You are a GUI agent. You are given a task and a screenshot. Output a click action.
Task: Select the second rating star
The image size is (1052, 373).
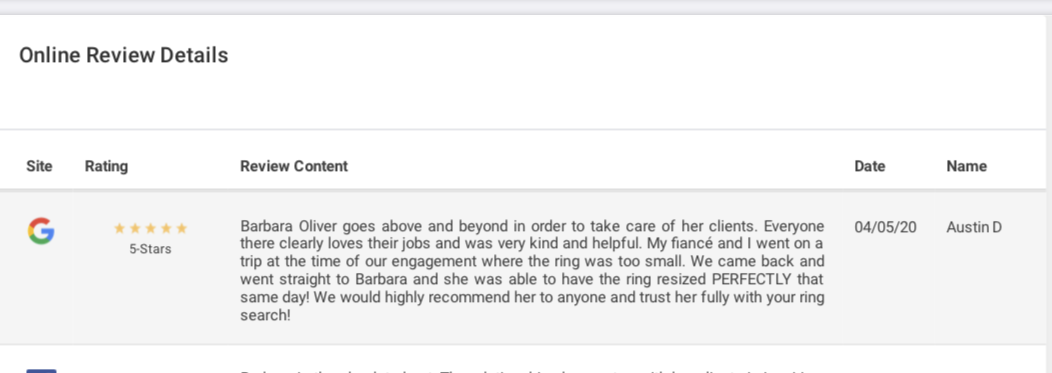click(x=135, y=228)
